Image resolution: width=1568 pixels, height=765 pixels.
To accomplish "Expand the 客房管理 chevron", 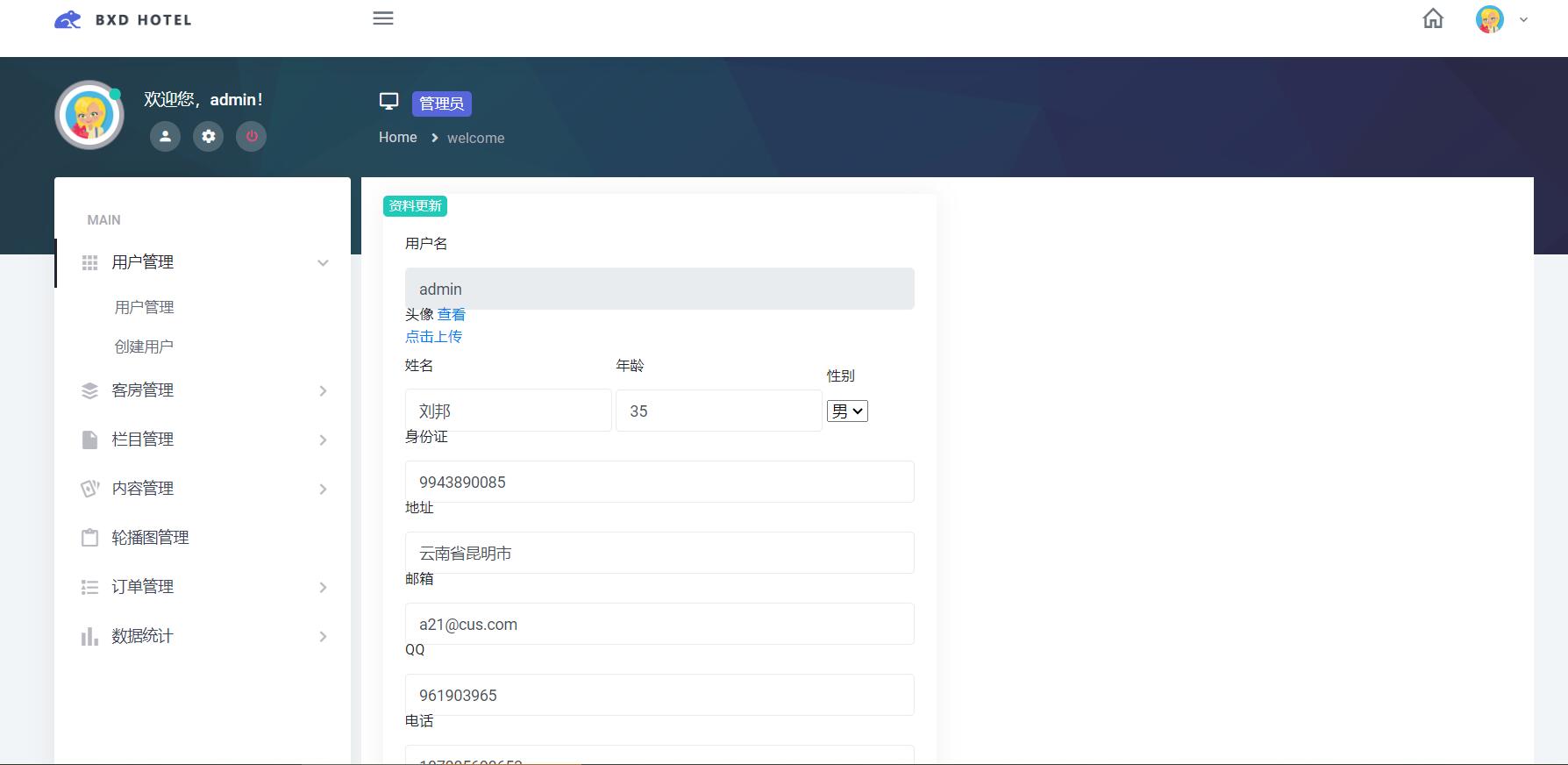I will tap(323, 390).
